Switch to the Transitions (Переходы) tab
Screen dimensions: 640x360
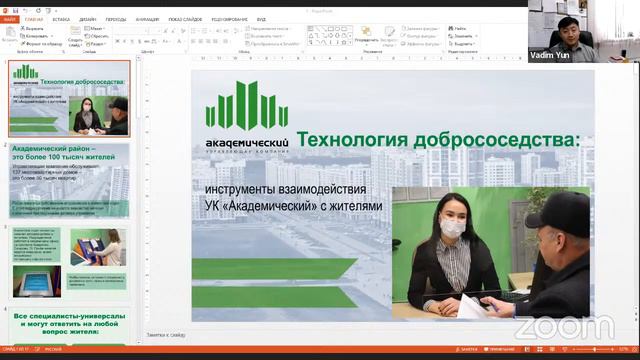(x=116, y=20)
